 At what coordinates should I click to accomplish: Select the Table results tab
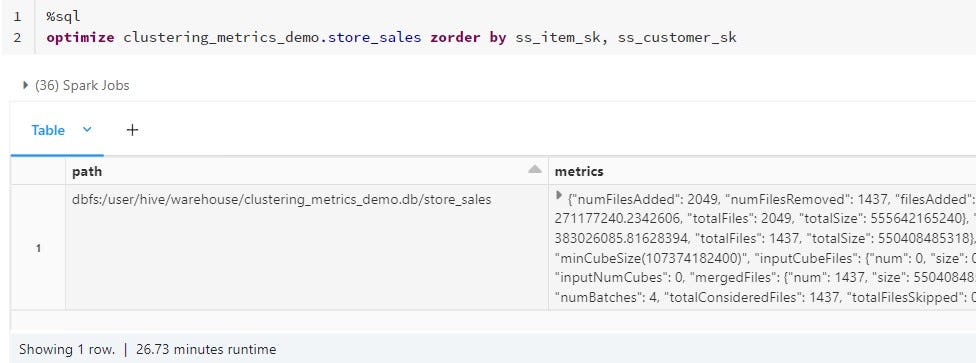click(x=48, y=130)
